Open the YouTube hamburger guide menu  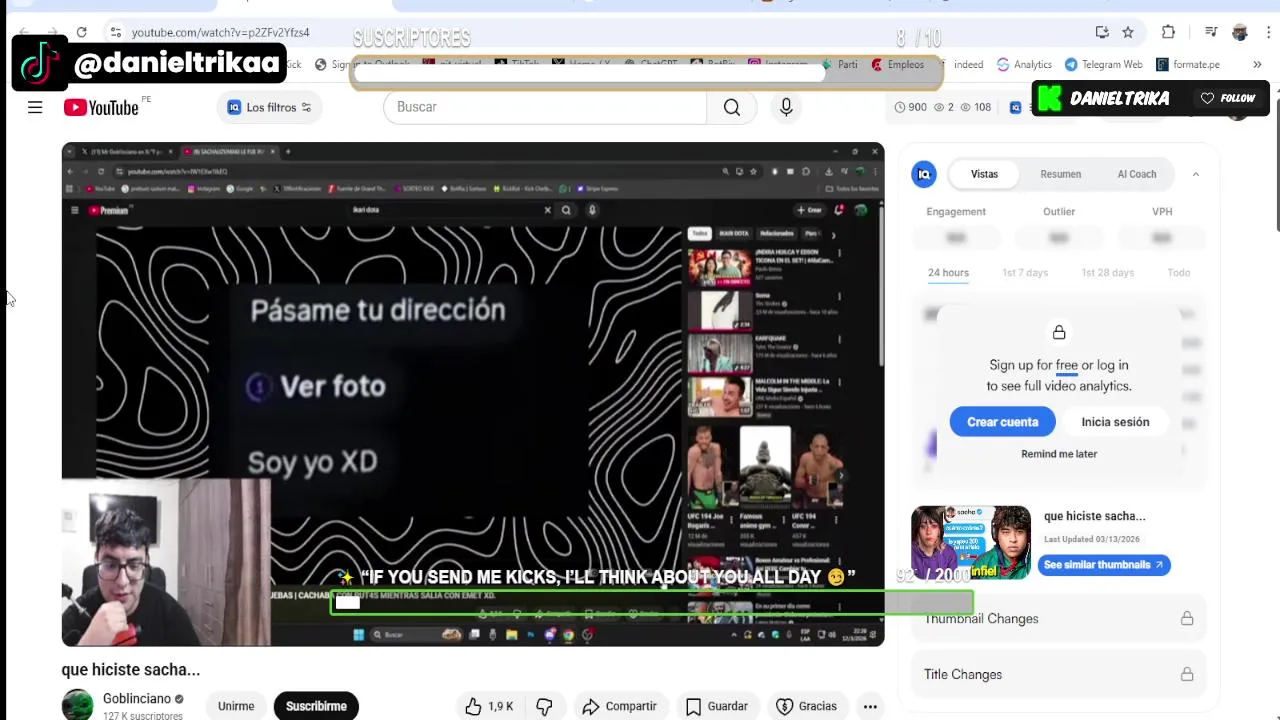pos(35,107)
